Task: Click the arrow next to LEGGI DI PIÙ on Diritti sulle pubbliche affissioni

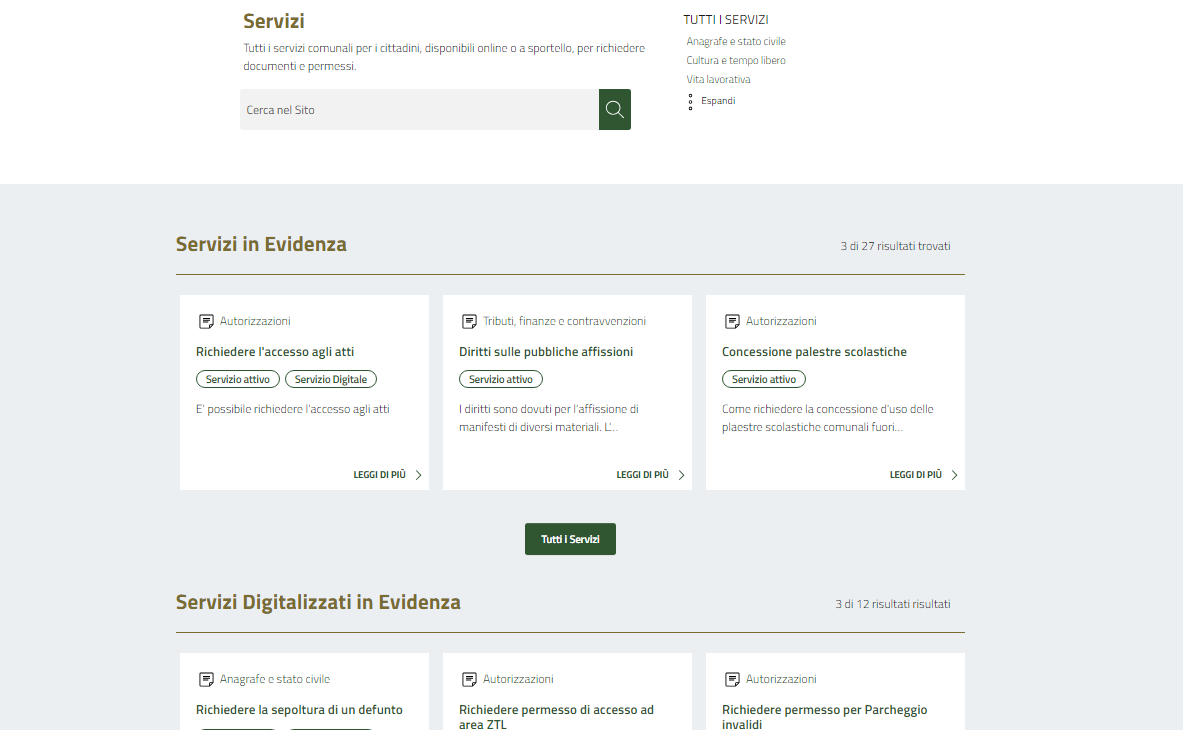Action: [x=682, y=475]
